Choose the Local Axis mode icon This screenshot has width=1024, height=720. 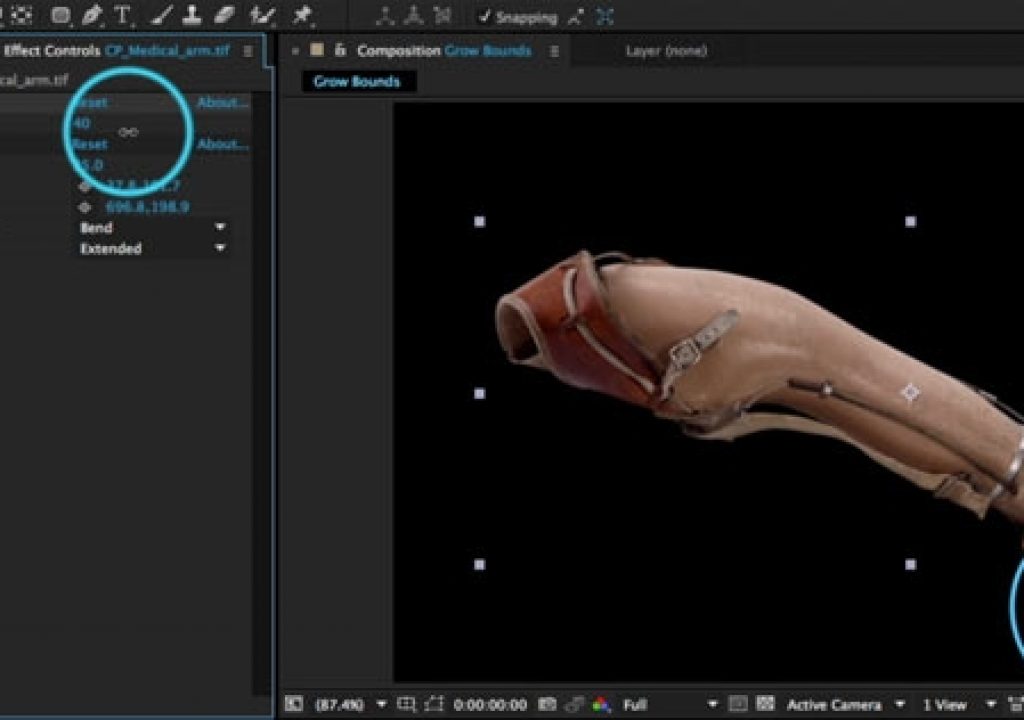coord(385,16)
